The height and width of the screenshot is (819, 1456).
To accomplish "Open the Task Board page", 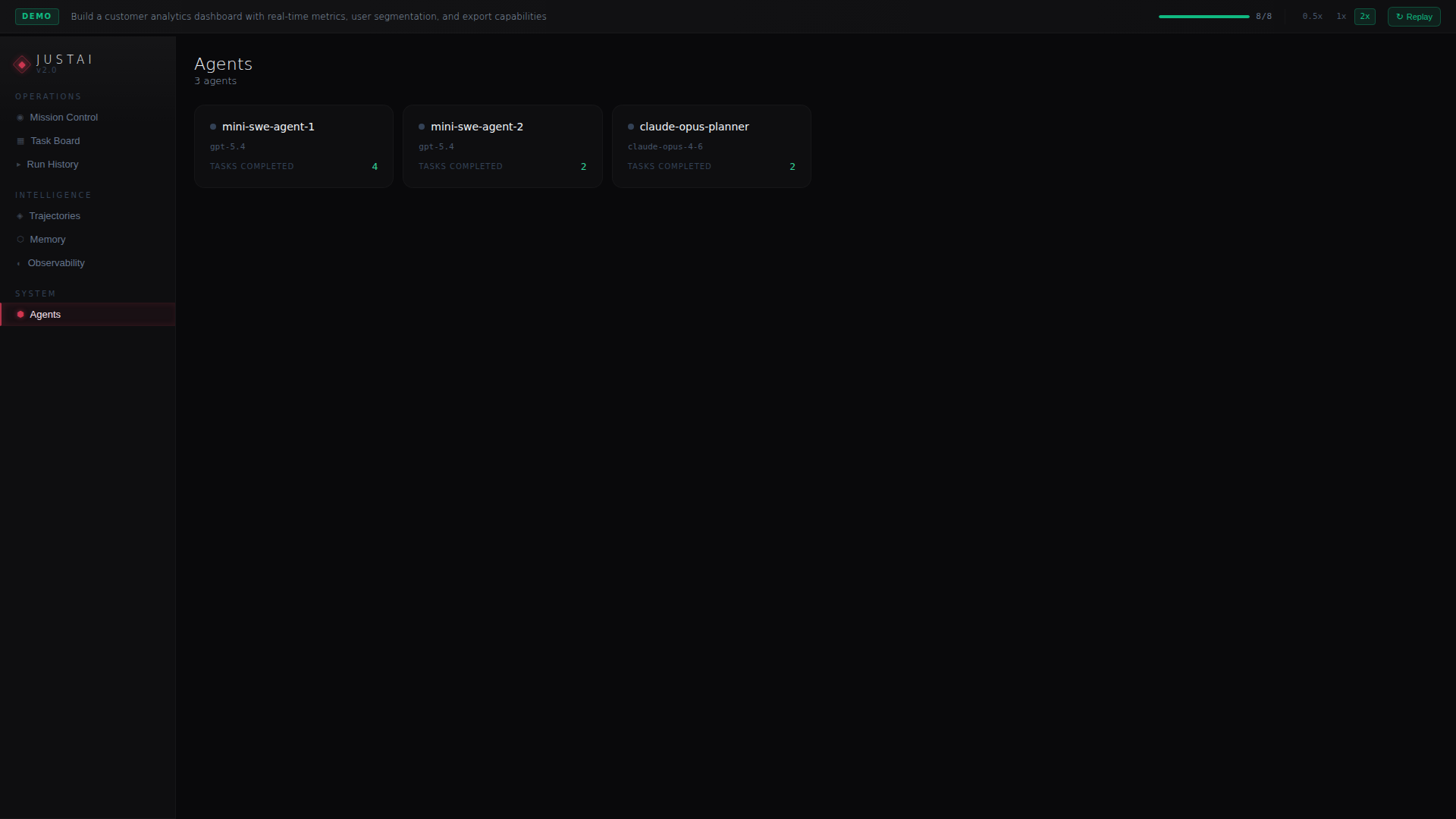I will click(88, 141).
